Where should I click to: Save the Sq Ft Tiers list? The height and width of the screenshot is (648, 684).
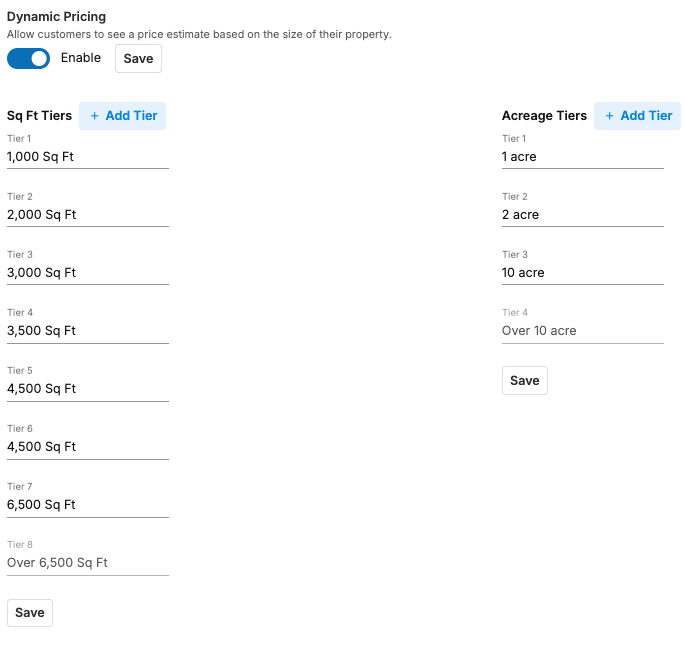tap(30, 613)
